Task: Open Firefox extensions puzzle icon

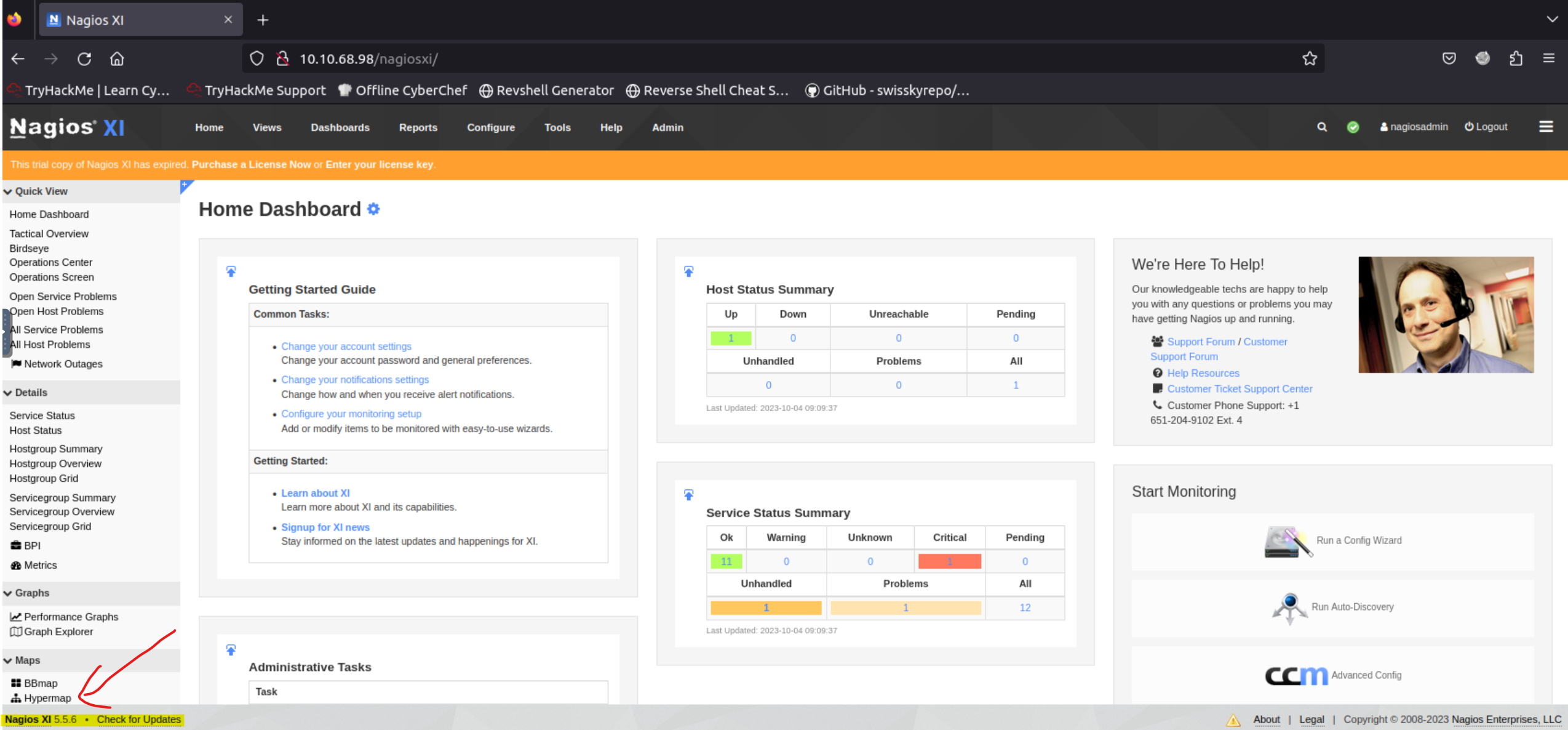Action: click(x=1516, y=58)
